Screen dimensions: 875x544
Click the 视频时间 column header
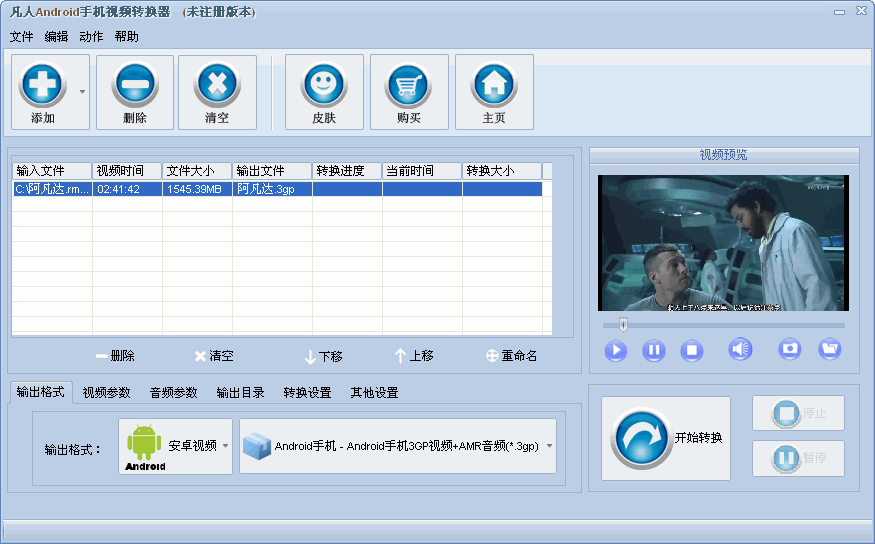point(127,171)
